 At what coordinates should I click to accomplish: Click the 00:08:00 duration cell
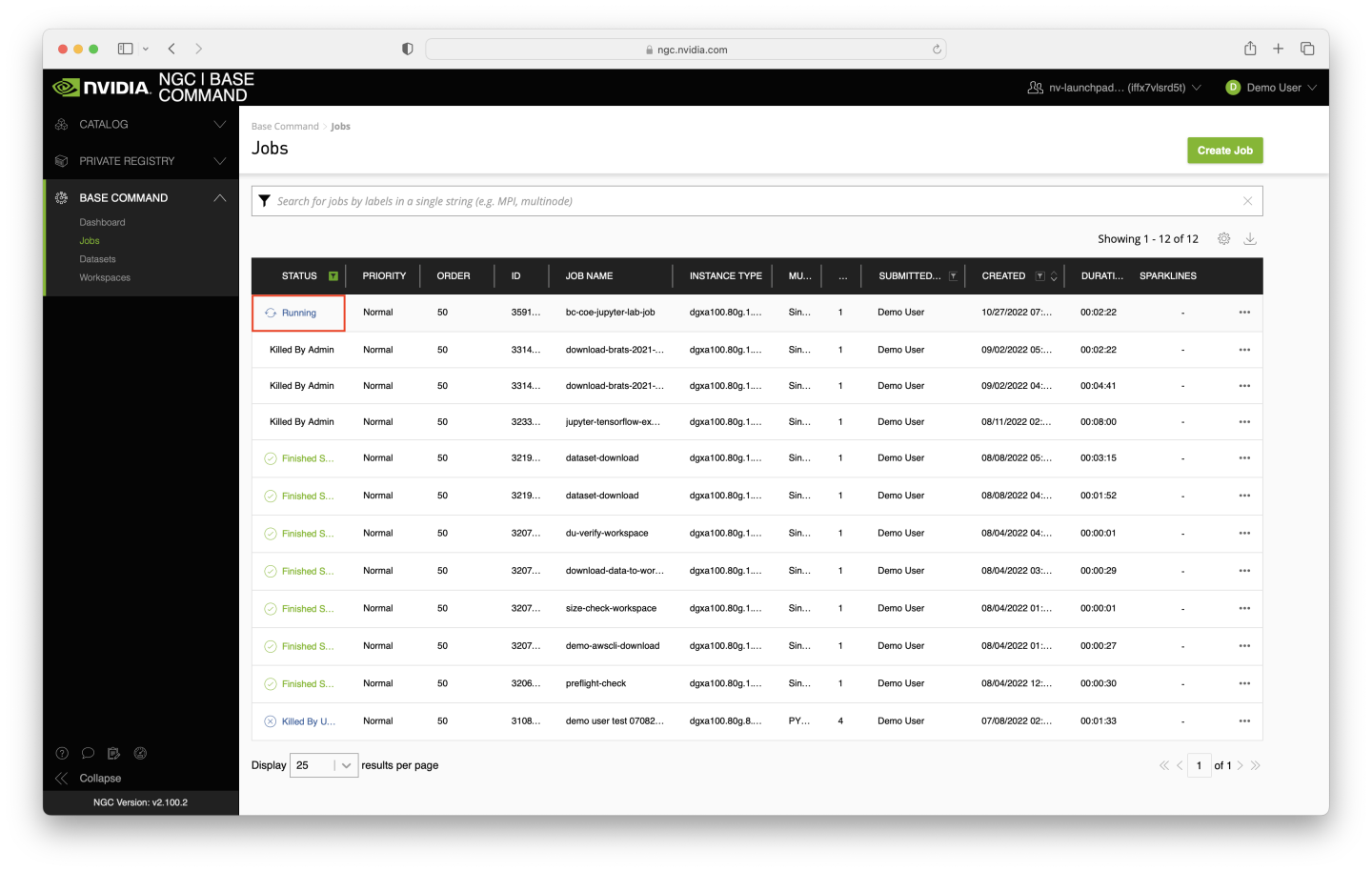pos(1099,422)
